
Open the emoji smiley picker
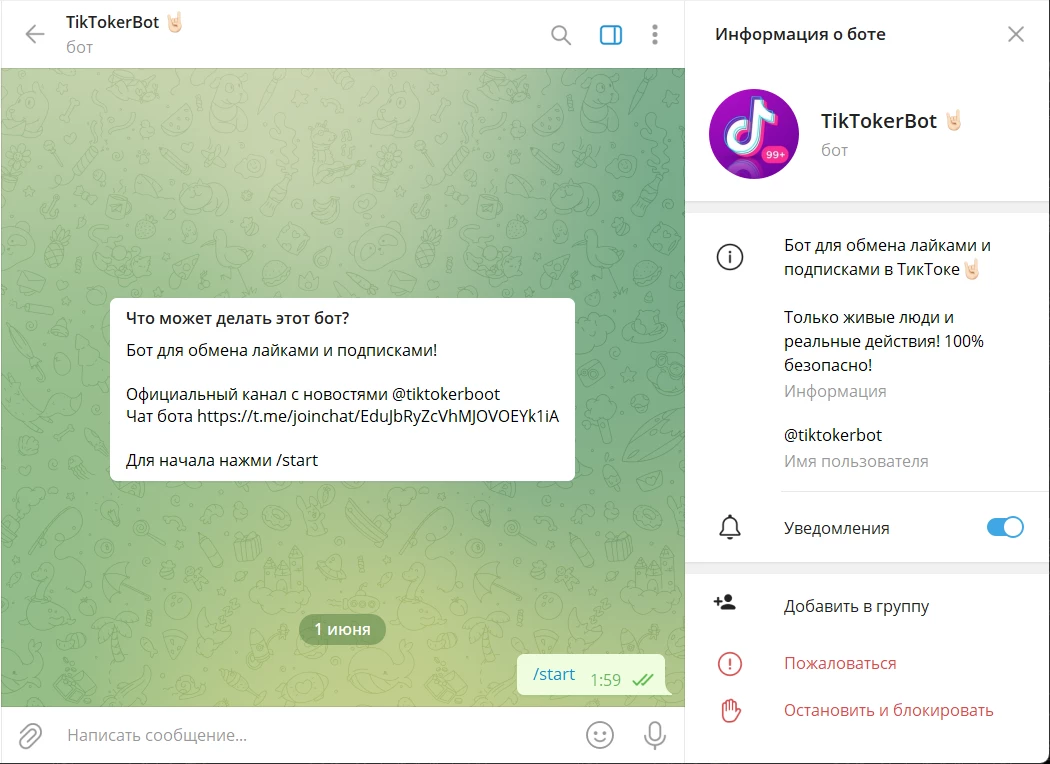point(600,735)
